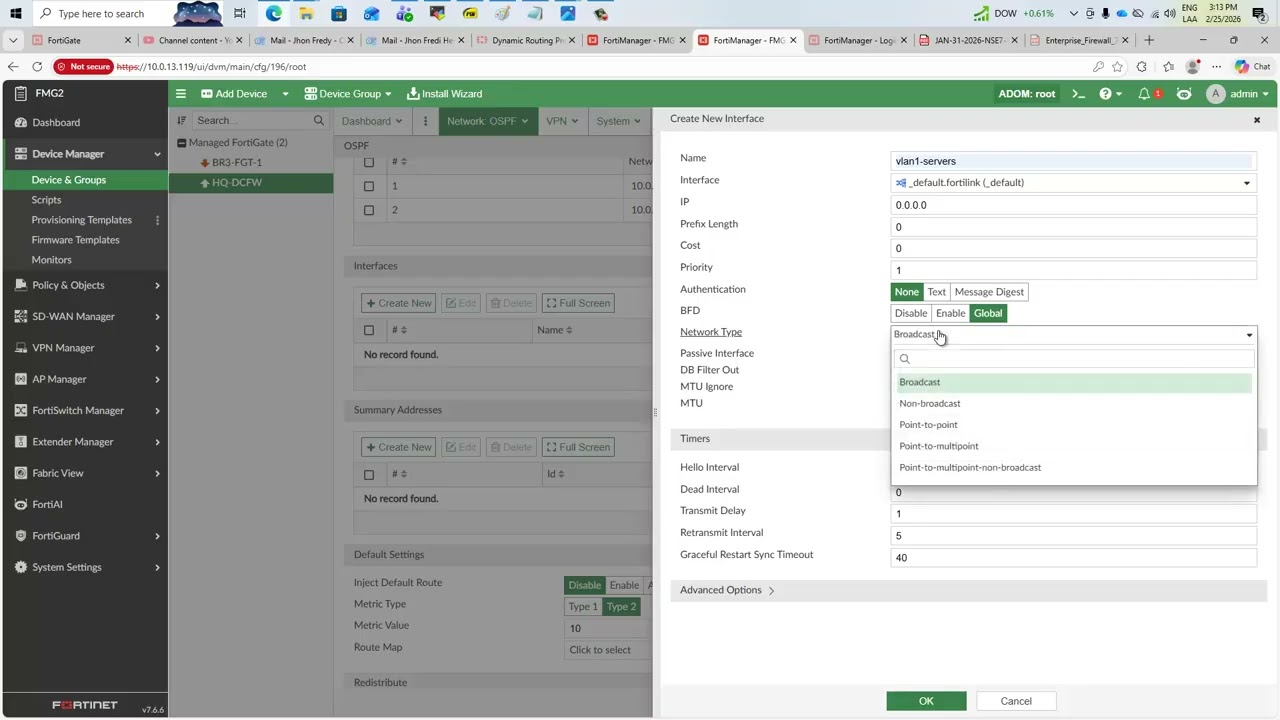
Task: Select BR3-FGT-1 device in the tree
Action: (x=237, y=163)
